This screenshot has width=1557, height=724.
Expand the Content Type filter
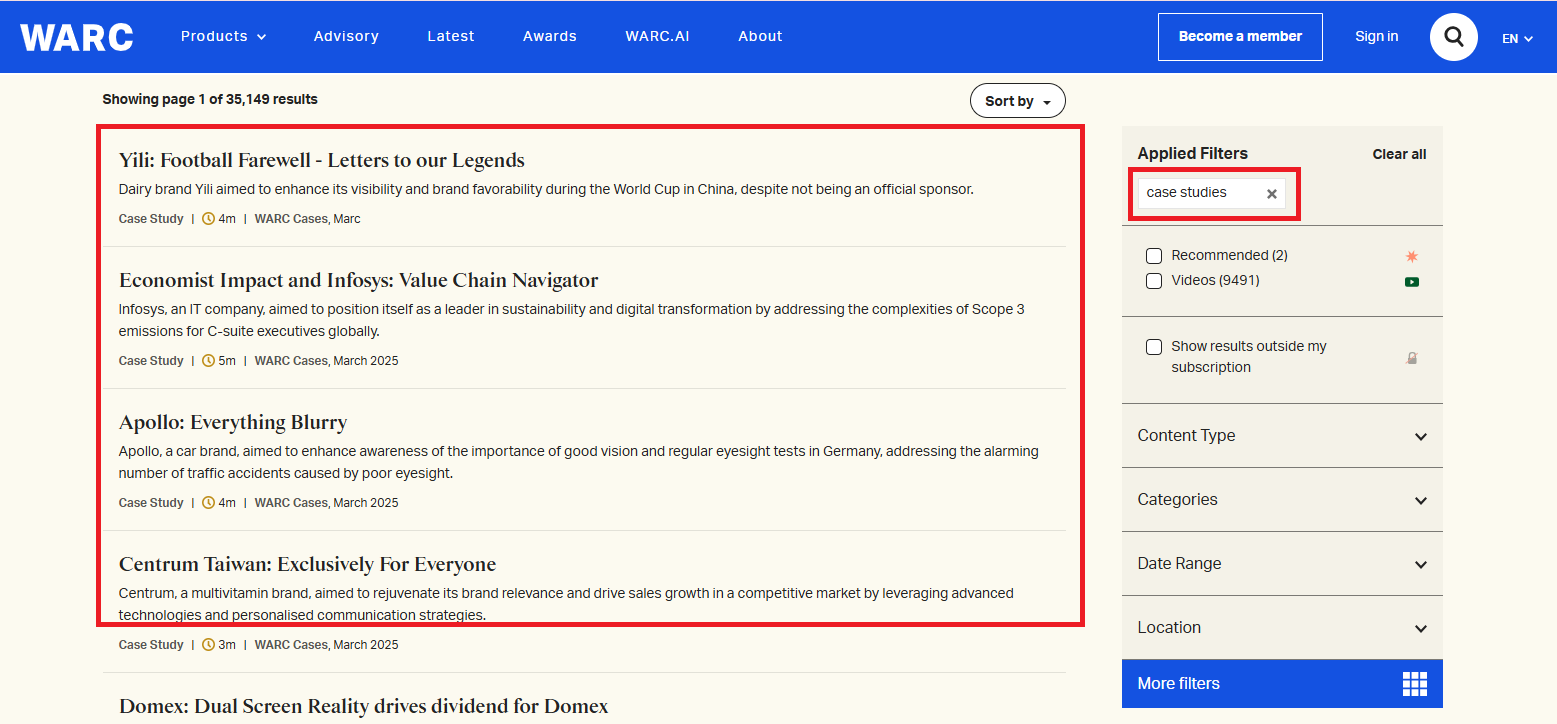click(1282, 436)
